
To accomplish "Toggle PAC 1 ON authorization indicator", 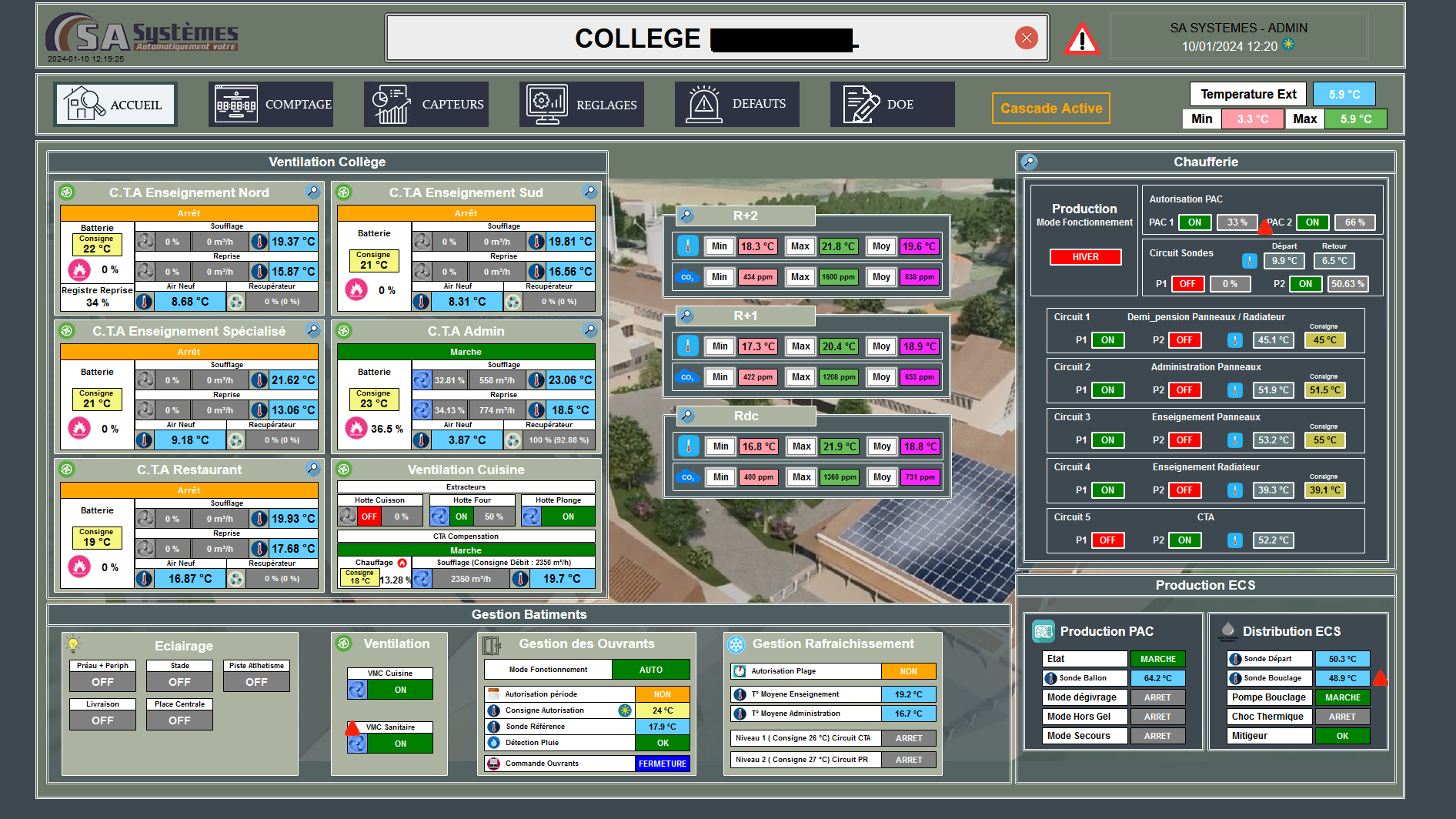I will click(x=1194, y=222).
